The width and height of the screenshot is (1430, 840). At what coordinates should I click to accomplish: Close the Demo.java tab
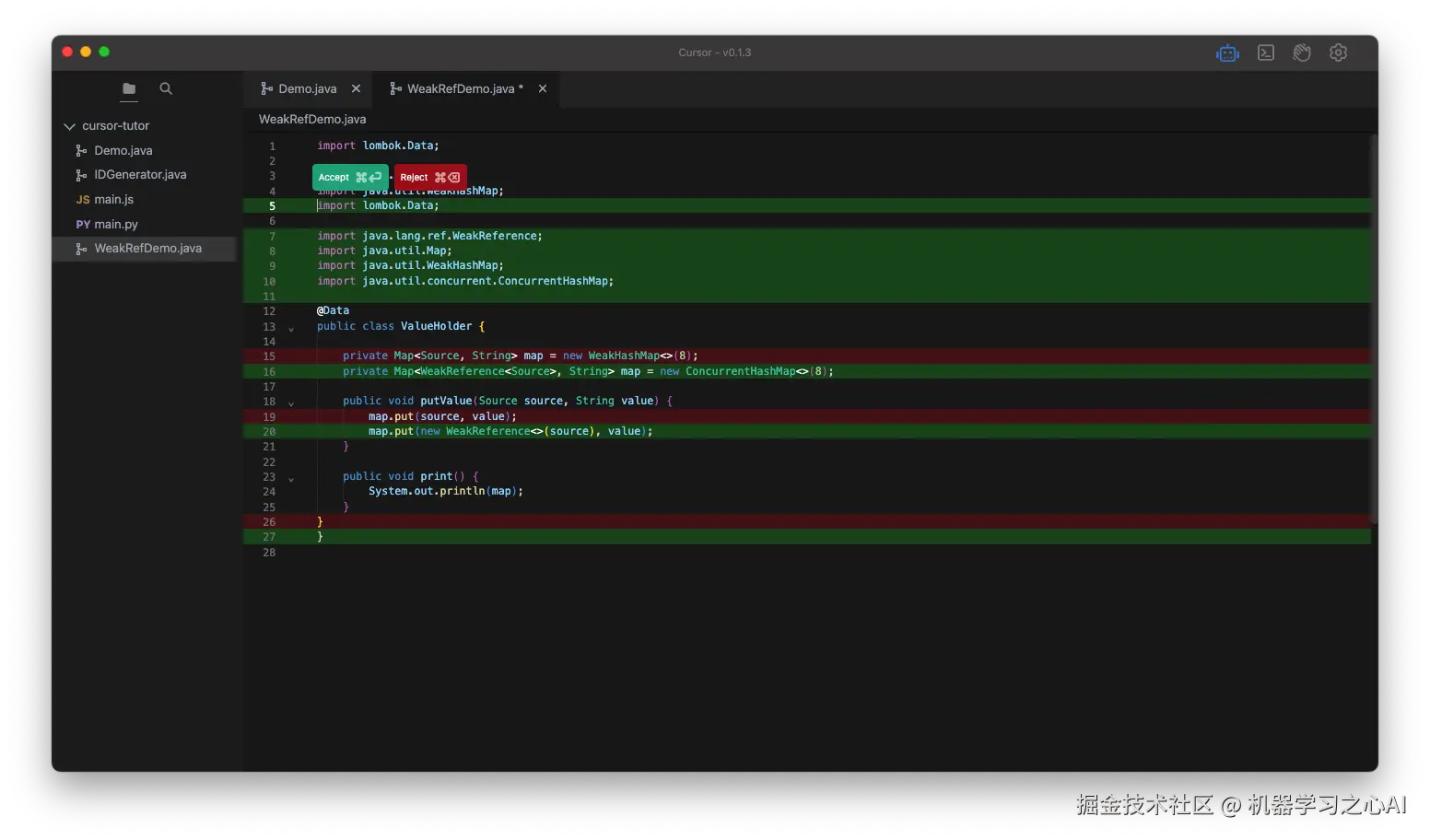pyautogui.click(x=357, y=88)
